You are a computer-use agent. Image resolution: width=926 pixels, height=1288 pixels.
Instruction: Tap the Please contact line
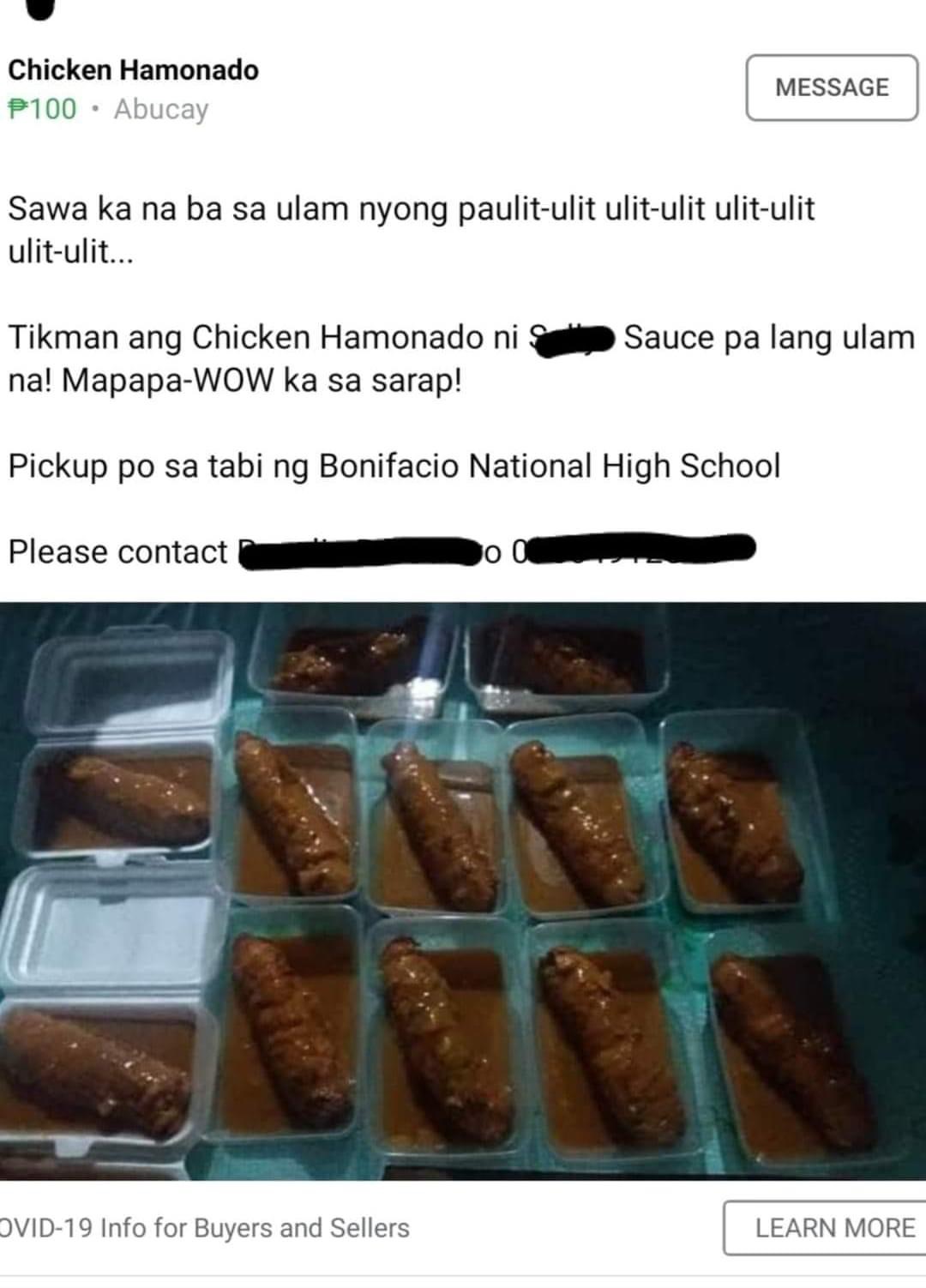coord(382,551)
